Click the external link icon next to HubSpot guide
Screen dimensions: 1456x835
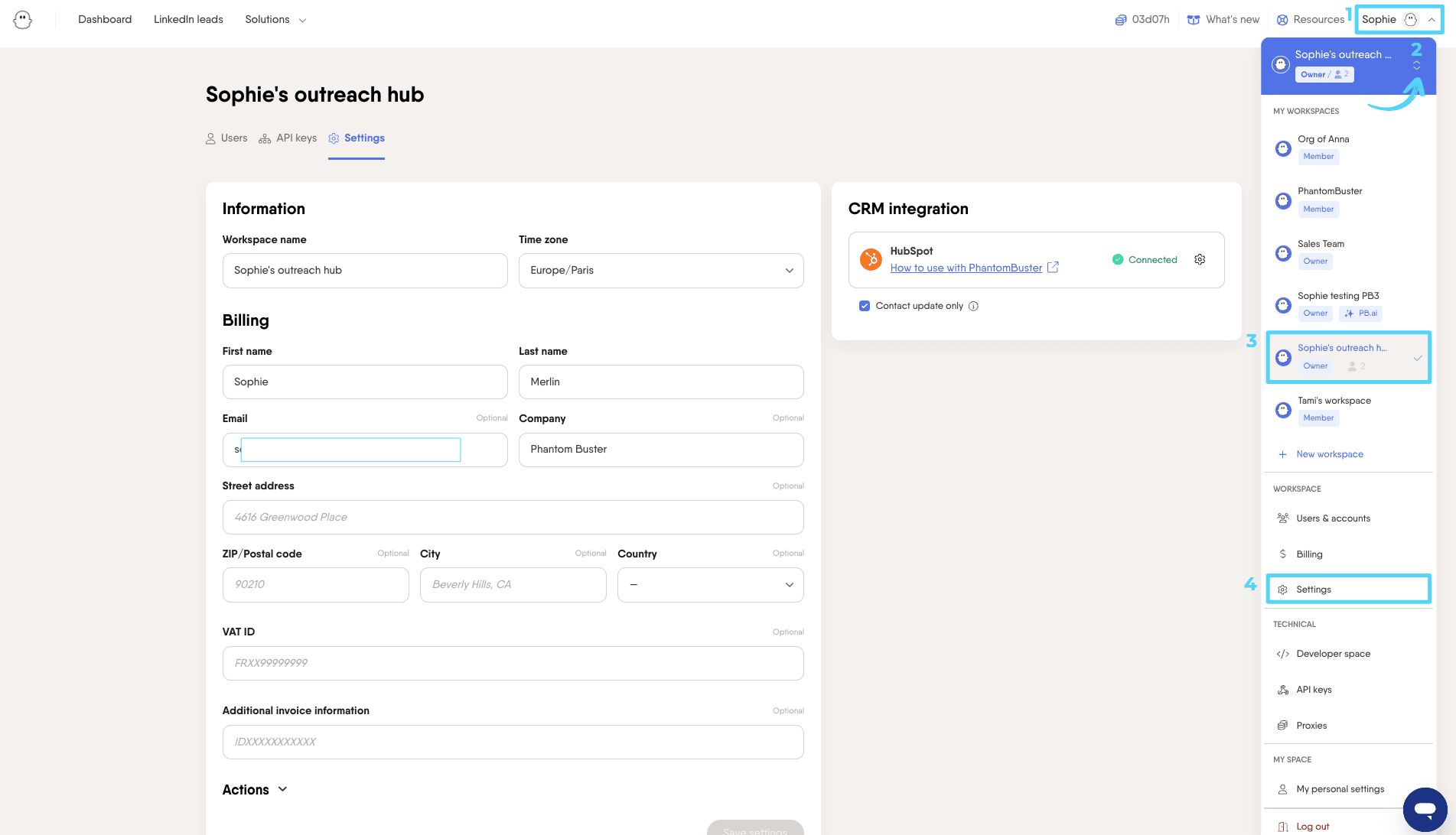coord(1053,268)
